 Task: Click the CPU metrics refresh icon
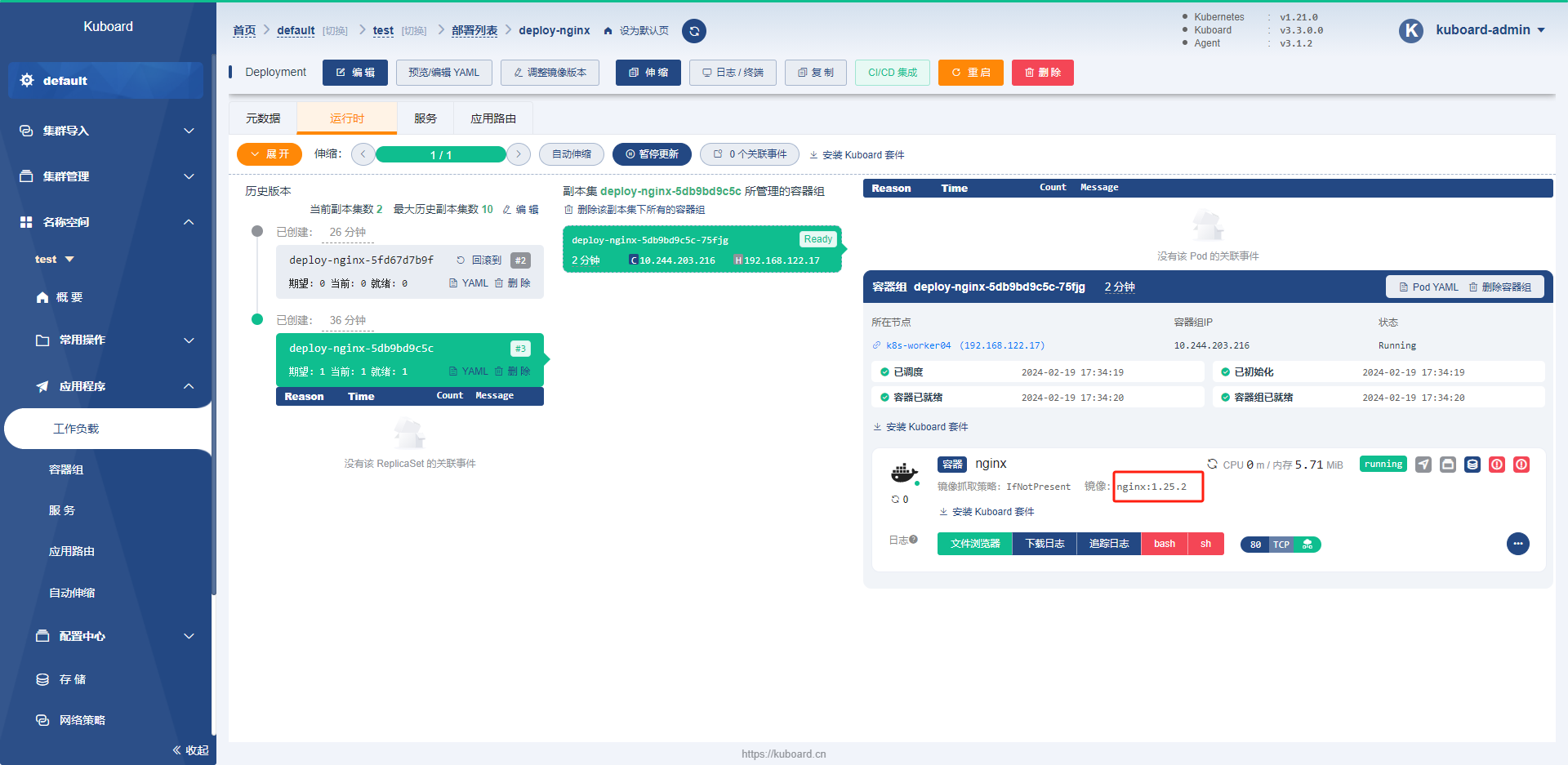pyautogui.click(x=1213, y=464)
